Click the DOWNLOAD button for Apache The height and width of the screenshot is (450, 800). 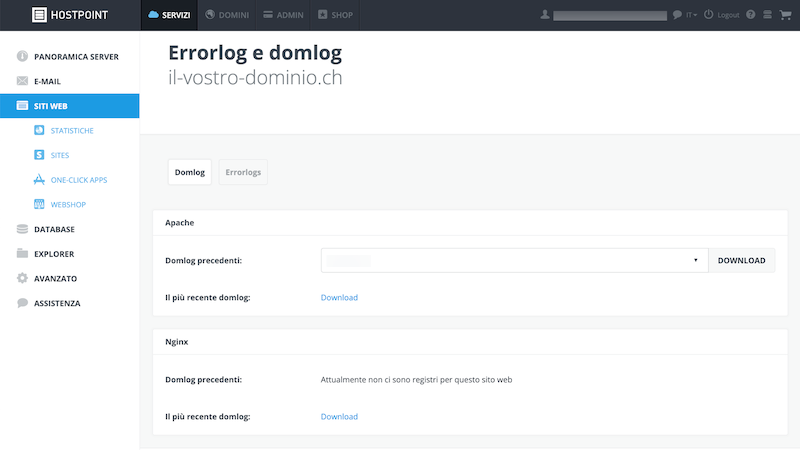[x=741, y=260]
